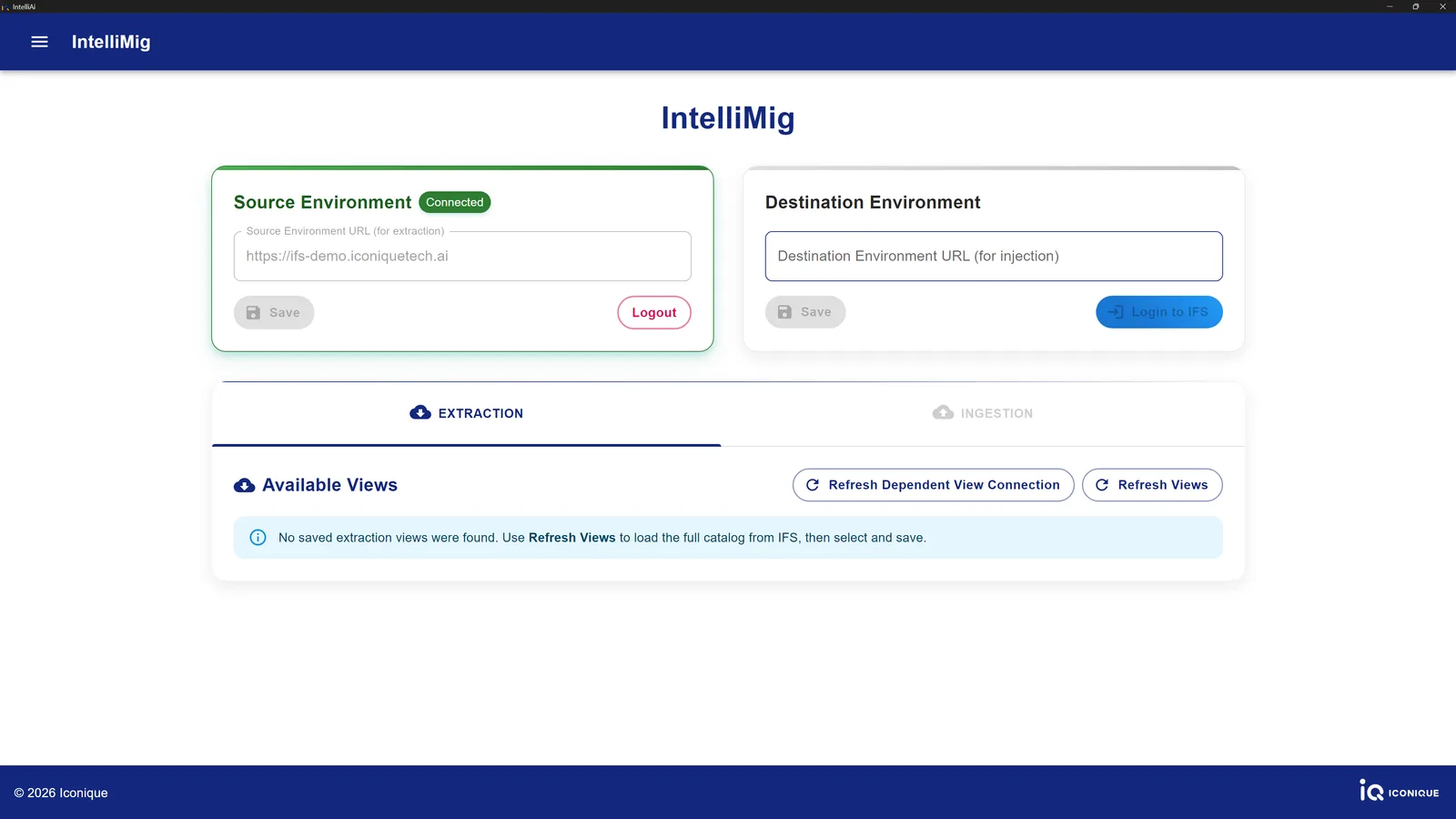Focus the Destination Environment URL field
The height and width of the screenshot is (819, 1456).
pos(994,257)
